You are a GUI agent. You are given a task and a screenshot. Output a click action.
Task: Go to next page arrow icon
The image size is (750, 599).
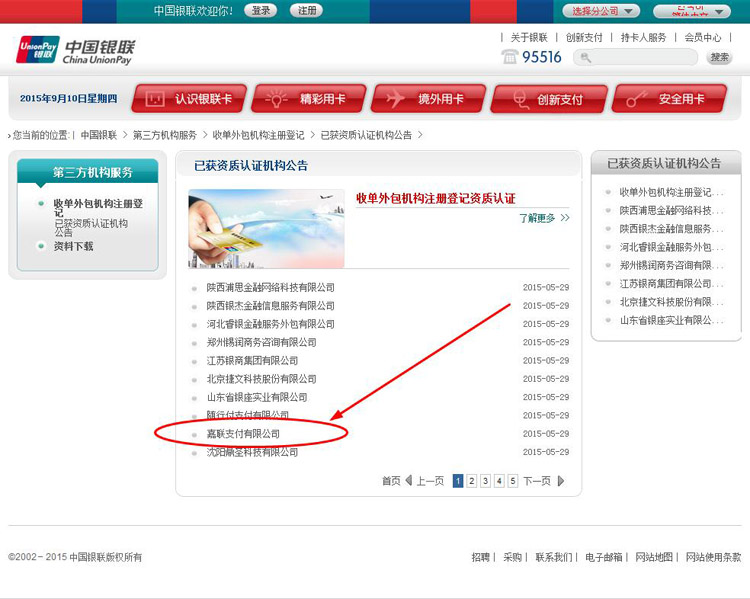561,481
